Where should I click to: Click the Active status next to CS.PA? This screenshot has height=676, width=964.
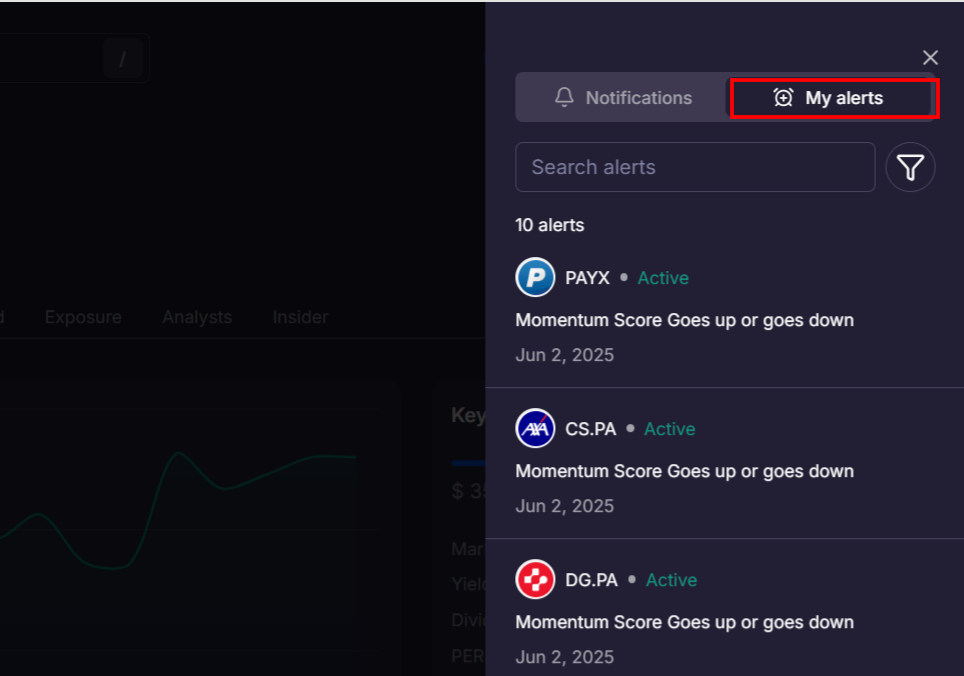tap(670, 429)
